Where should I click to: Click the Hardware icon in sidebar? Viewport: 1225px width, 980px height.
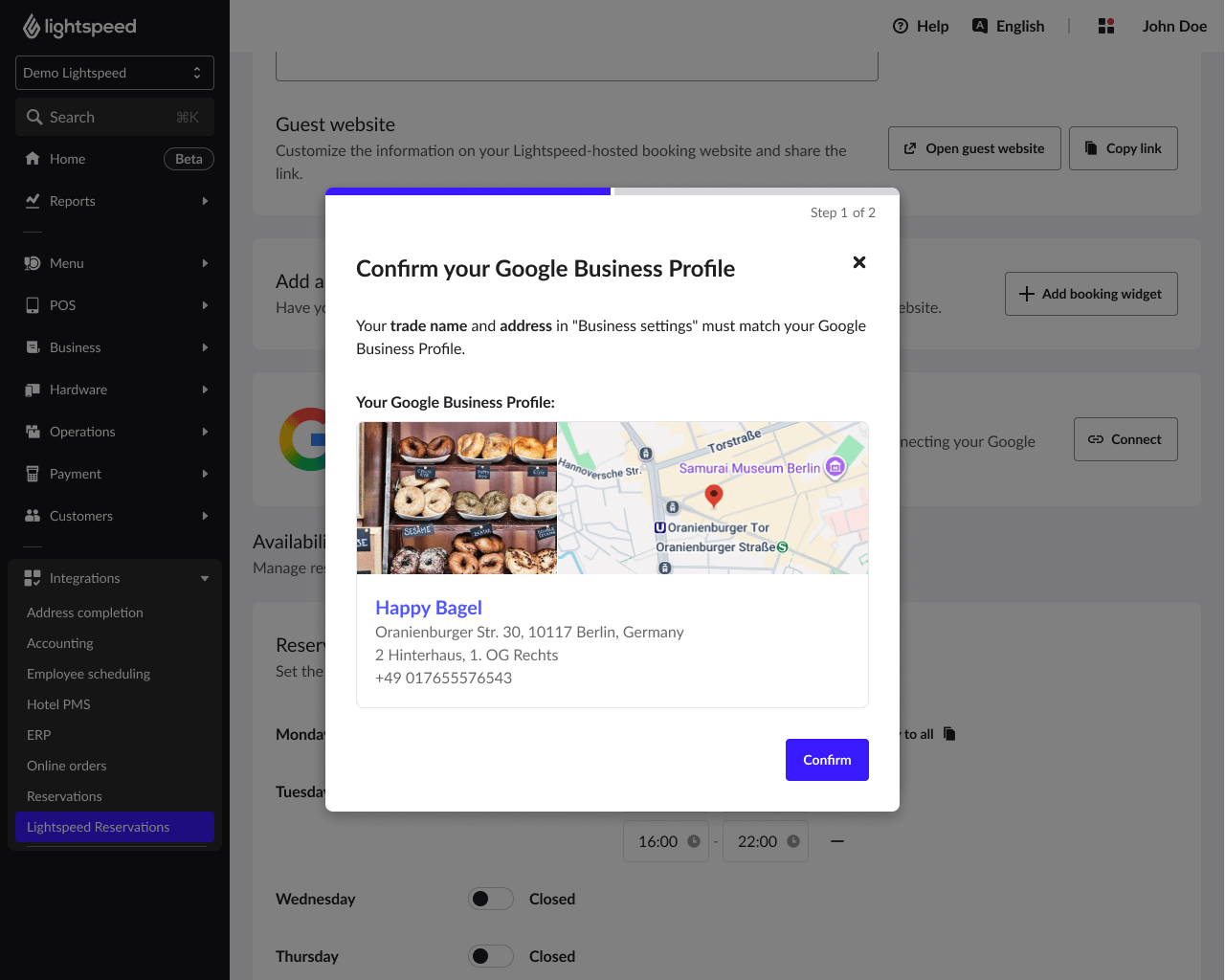tap(33, 390)
